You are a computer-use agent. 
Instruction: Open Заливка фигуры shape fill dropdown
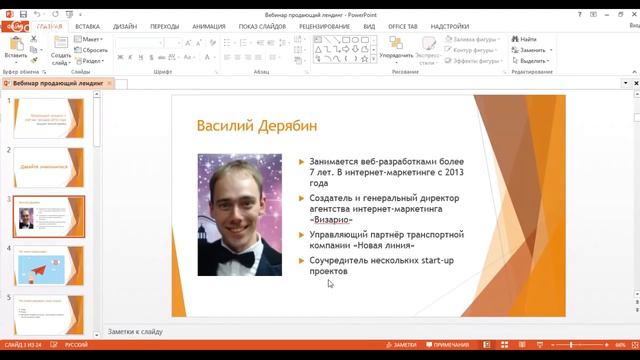click(x=472, y=39)
